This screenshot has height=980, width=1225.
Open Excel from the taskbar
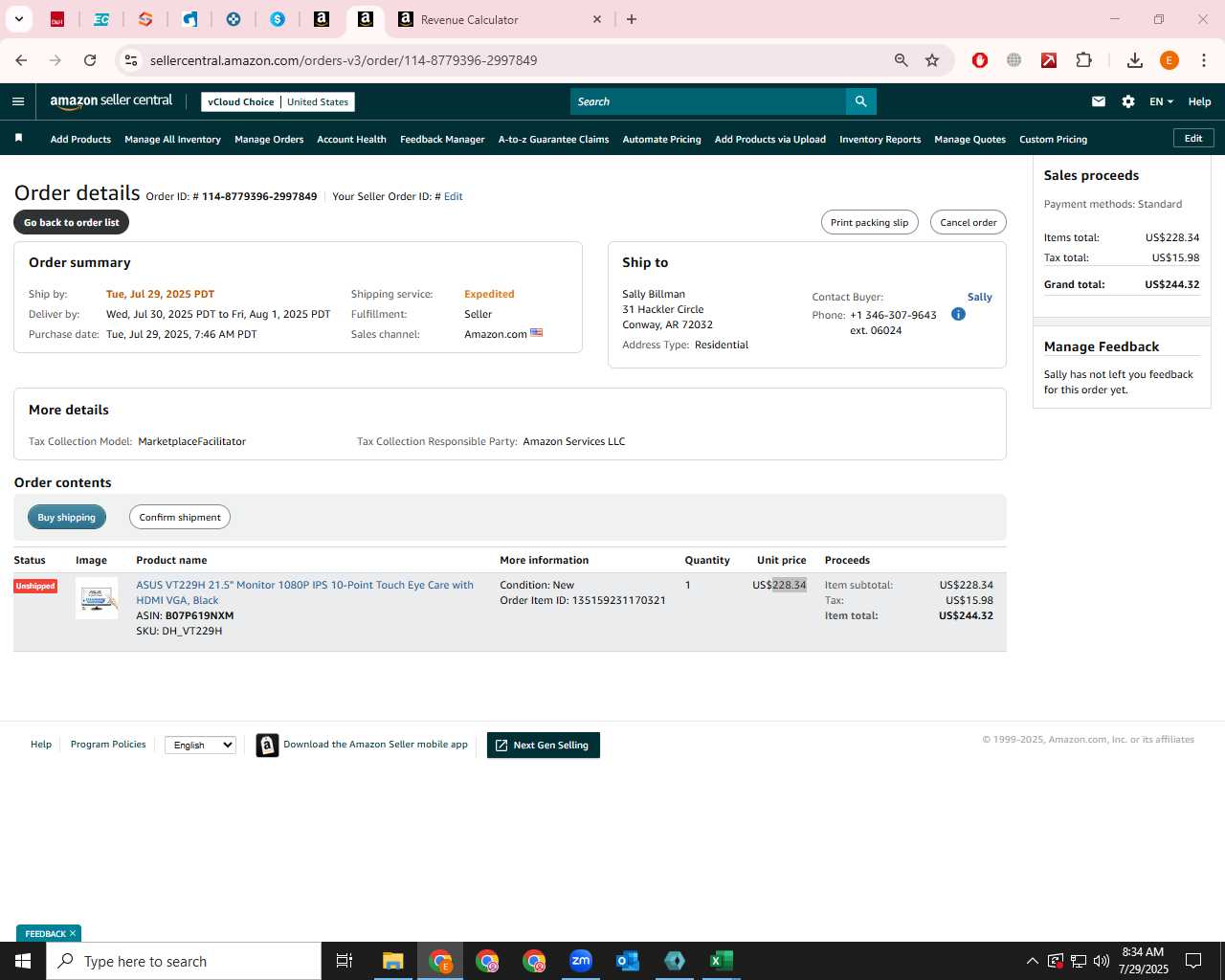722,961
